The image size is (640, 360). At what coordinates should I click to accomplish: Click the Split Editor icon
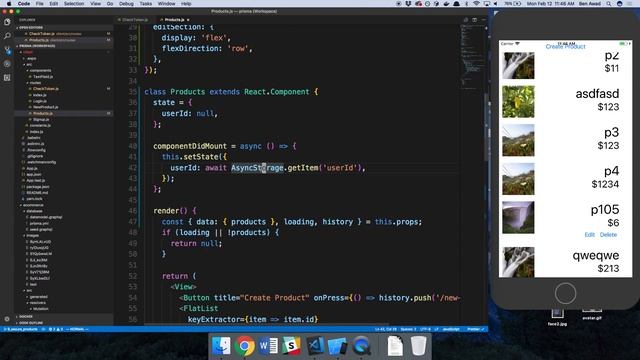pos(474,20)
